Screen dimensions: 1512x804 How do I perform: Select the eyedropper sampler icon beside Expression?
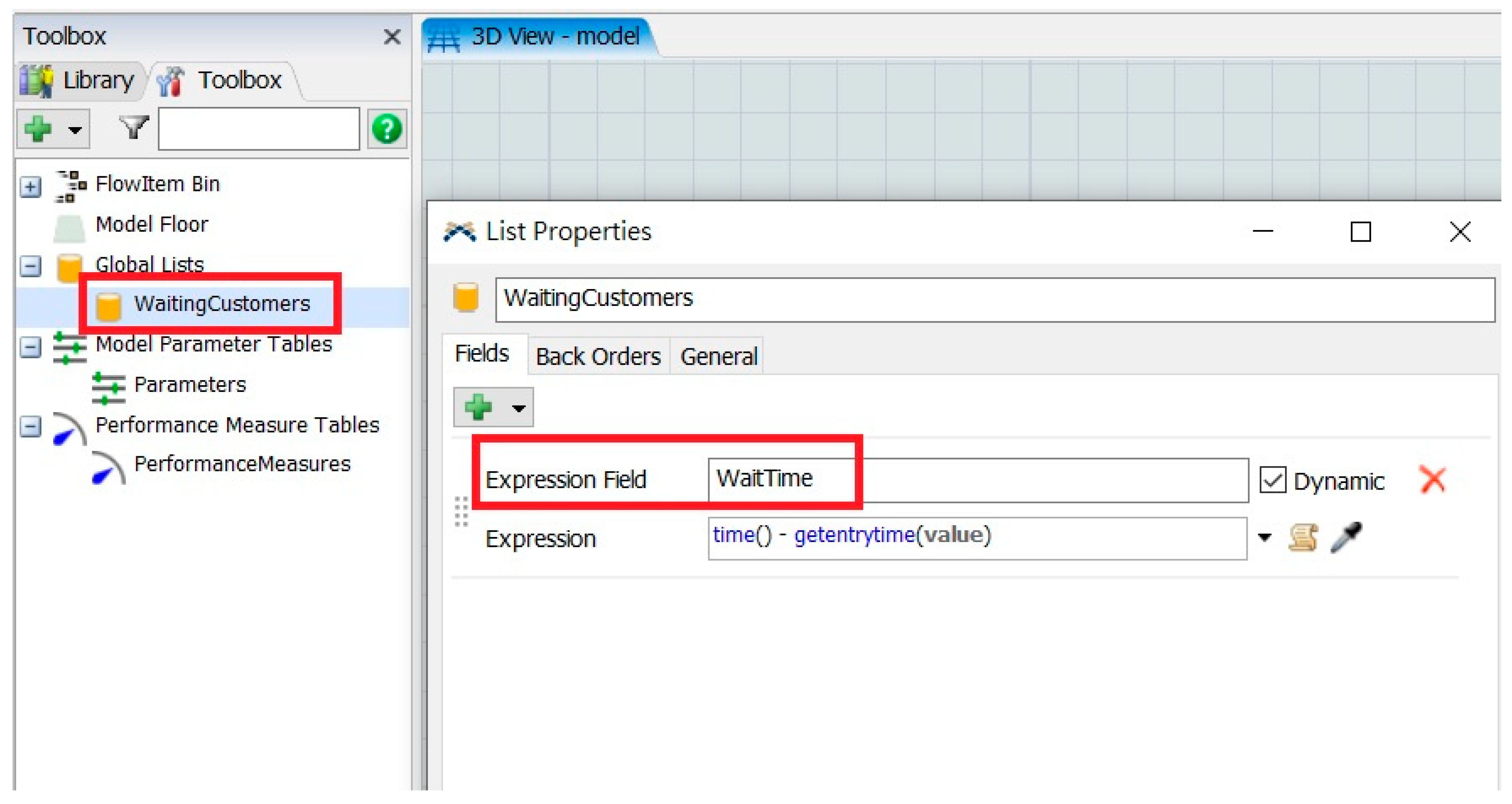(x=1347, y=538)
